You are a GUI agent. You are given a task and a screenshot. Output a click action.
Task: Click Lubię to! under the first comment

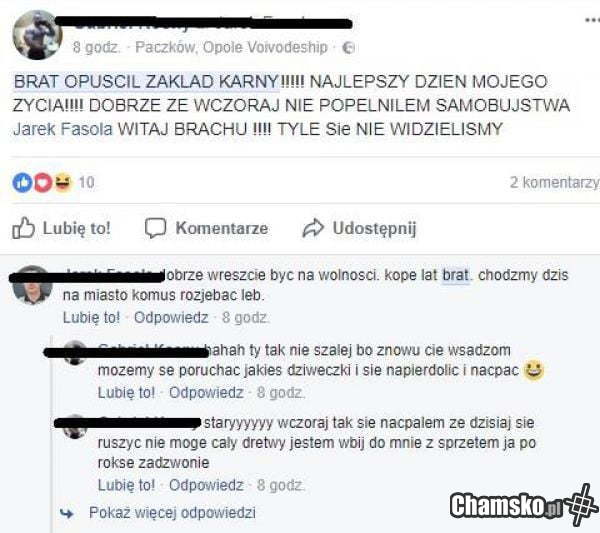(x=91, y=318)
